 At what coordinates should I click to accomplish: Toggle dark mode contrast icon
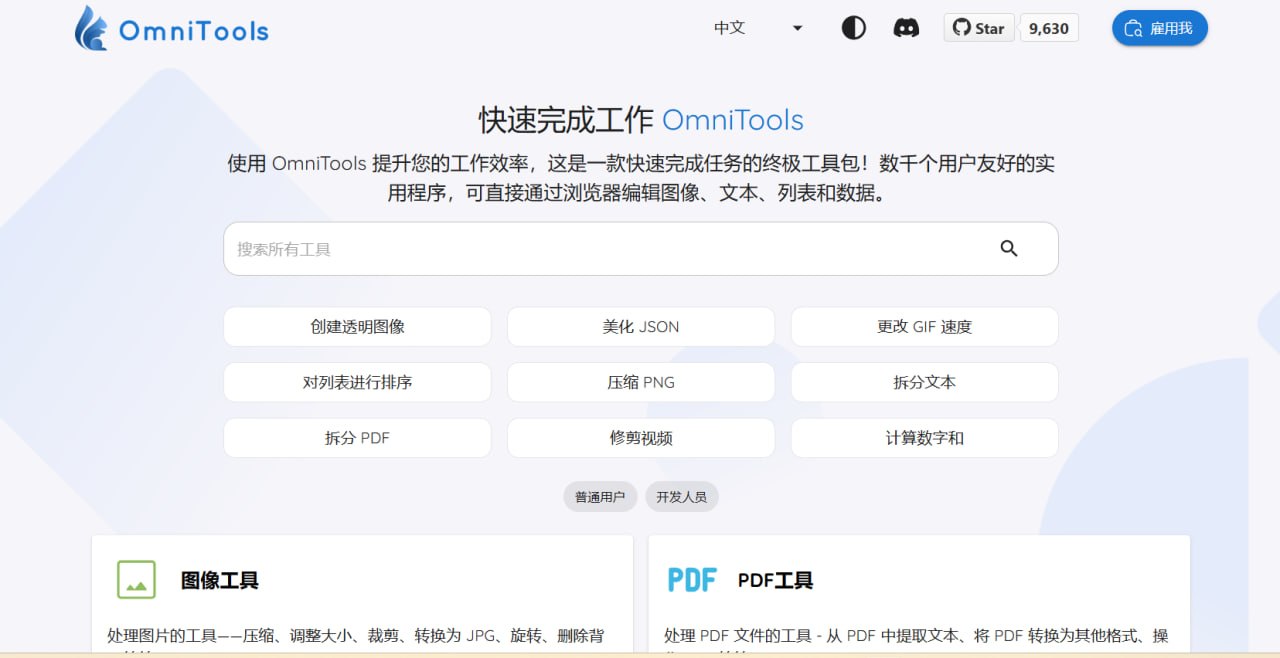(854, 28)
